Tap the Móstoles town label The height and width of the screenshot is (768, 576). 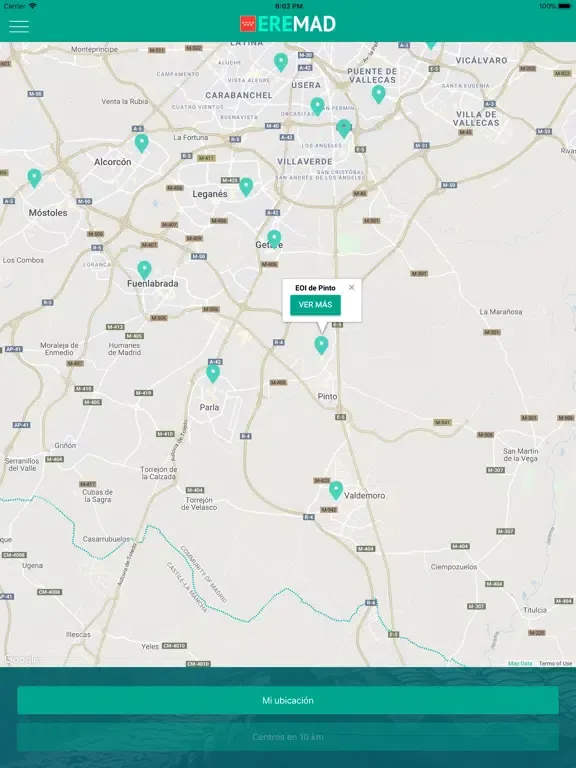click(x=48, y=213)
